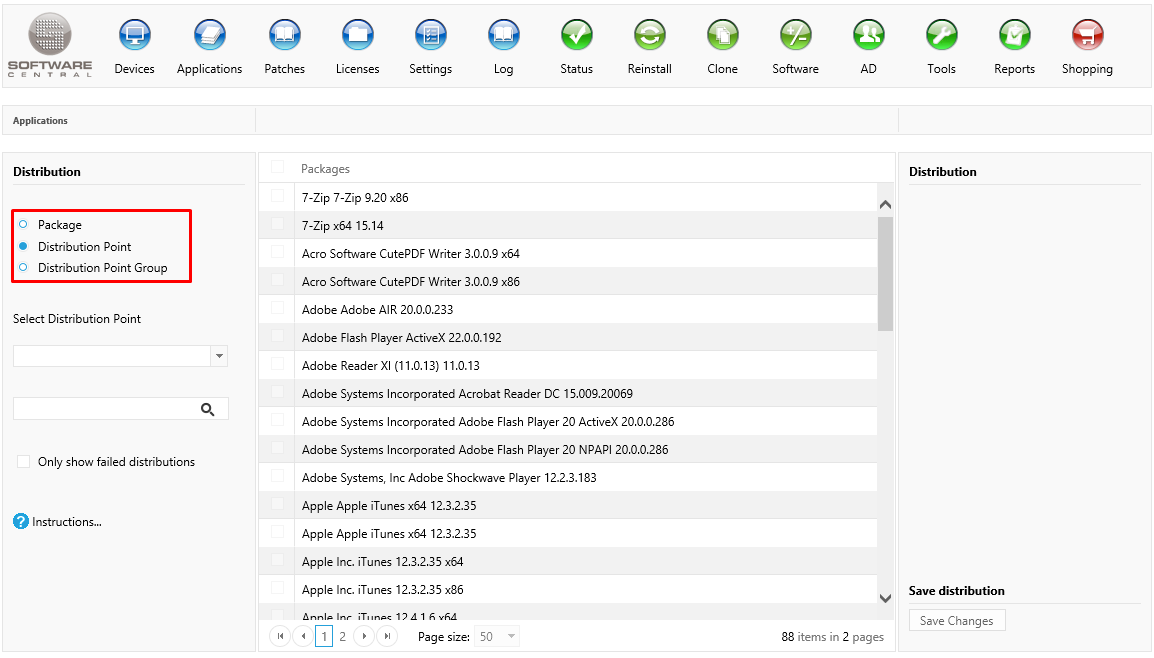Open the Clone tool icon
This screenshot has width=1154, height=658.
click(x=722, y=37)
